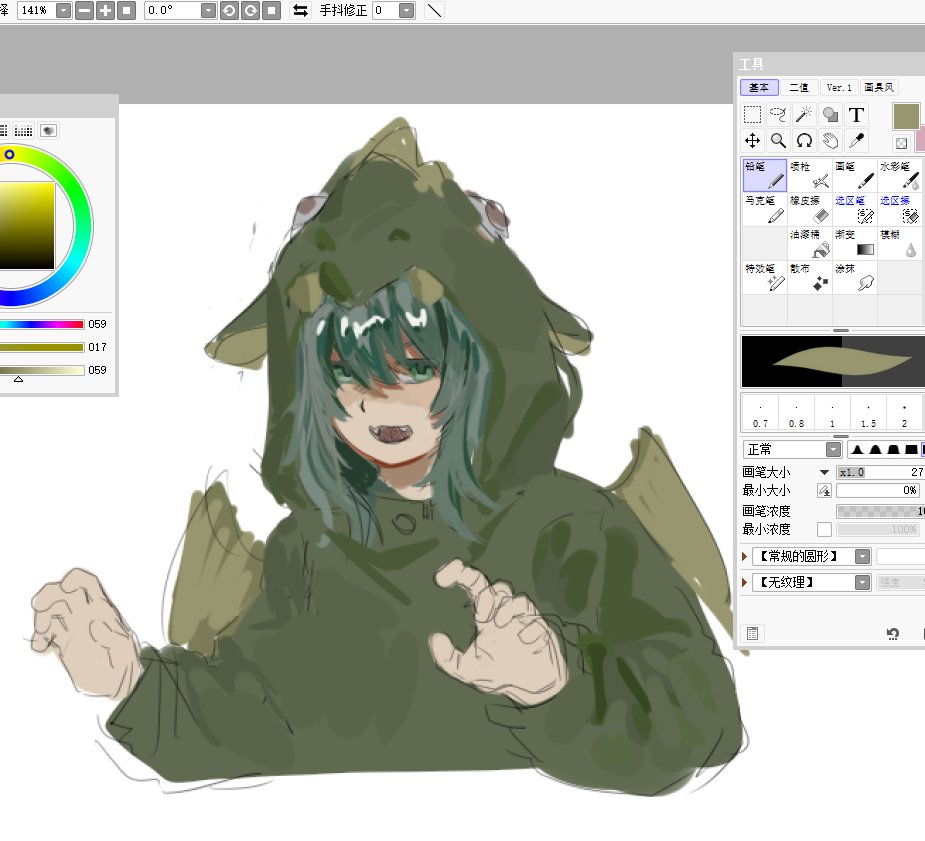
Task: Select the text T tool
Action: [x=857, y=114]
